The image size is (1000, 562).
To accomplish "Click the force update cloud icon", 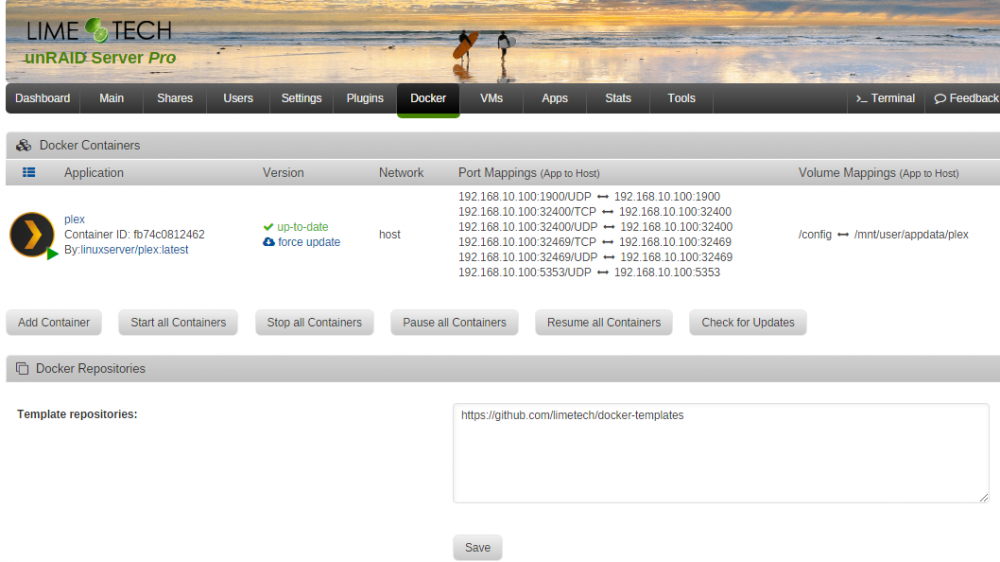I will coord(268,242).
